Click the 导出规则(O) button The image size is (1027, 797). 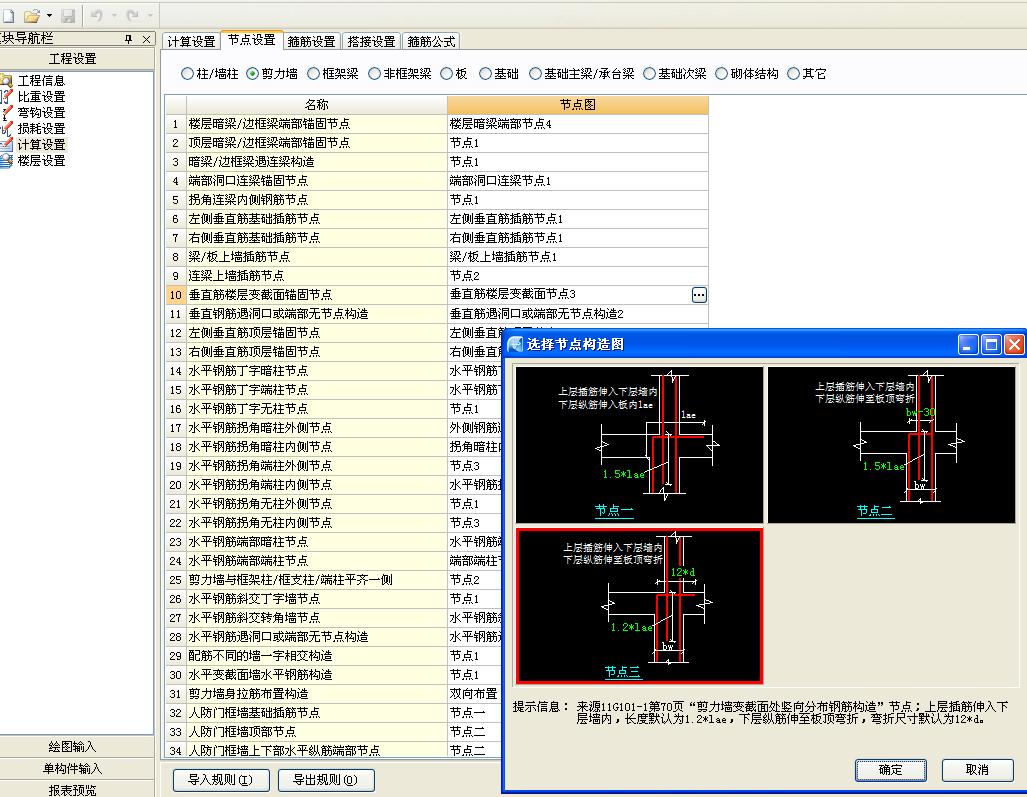[326, 780]
